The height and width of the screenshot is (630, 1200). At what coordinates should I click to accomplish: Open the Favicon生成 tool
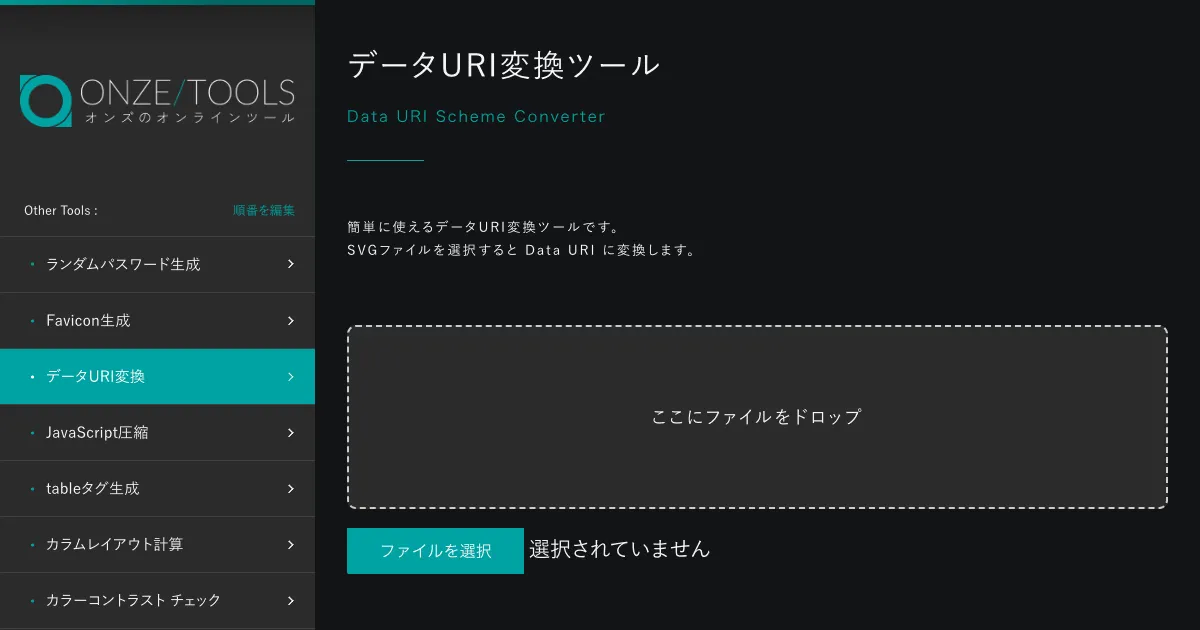pyautogui.click(x=88, y=321)
